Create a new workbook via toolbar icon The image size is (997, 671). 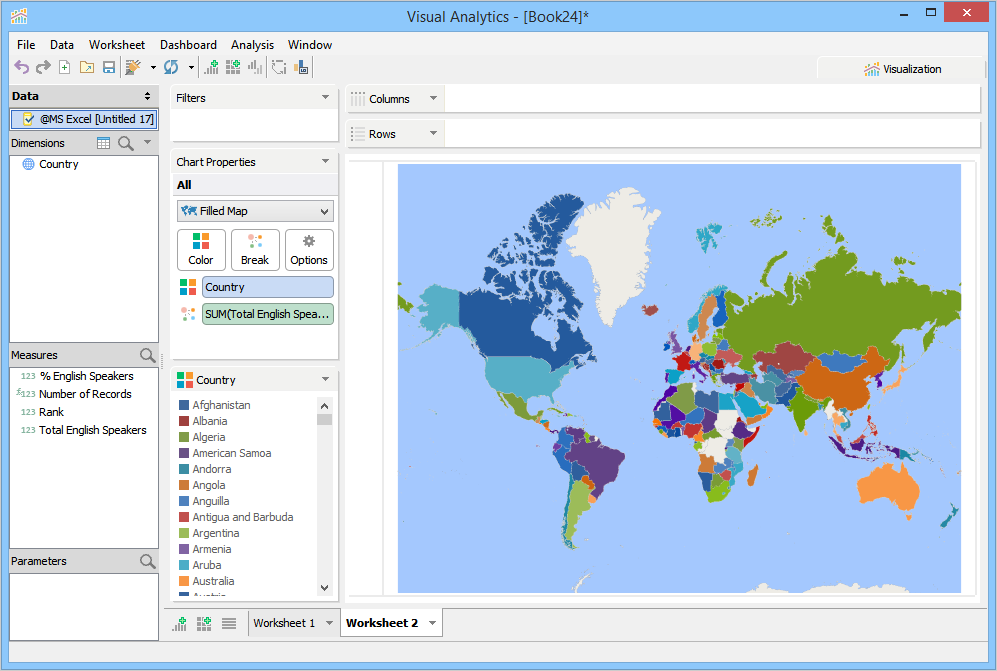(x=64, y=67)
